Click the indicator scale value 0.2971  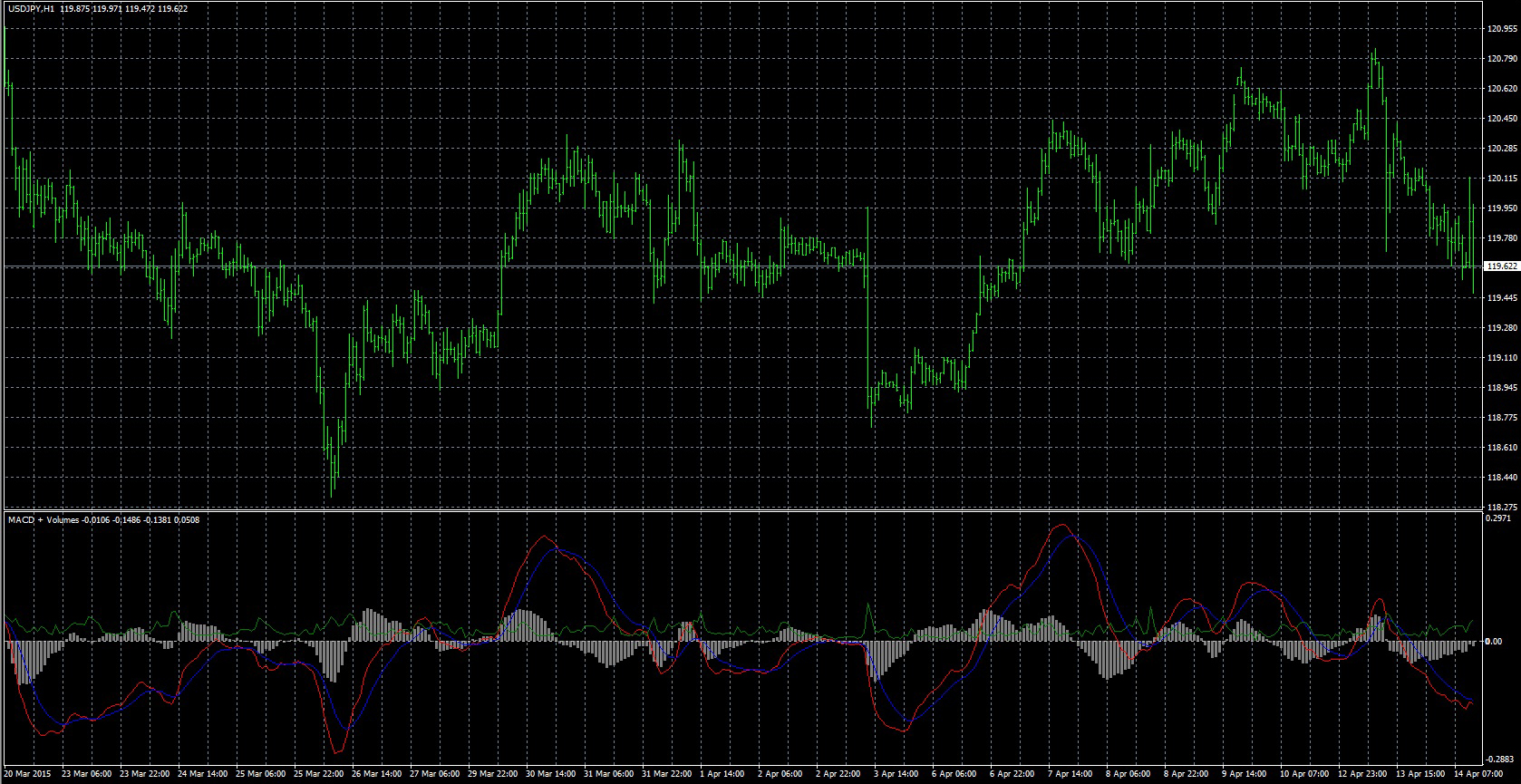tap(1501, 519)
